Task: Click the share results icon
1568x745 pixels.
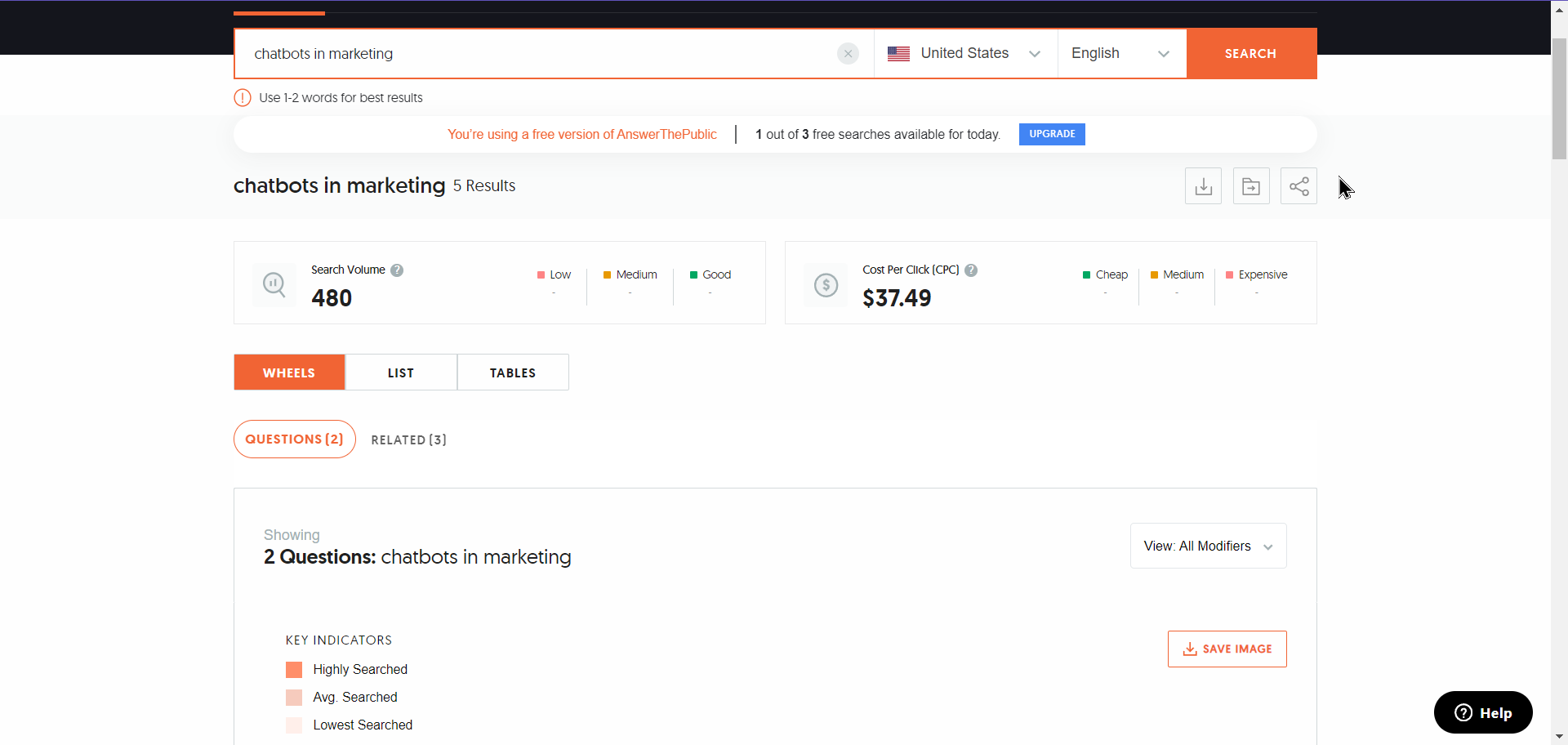Action: (x=1298, y=186)
